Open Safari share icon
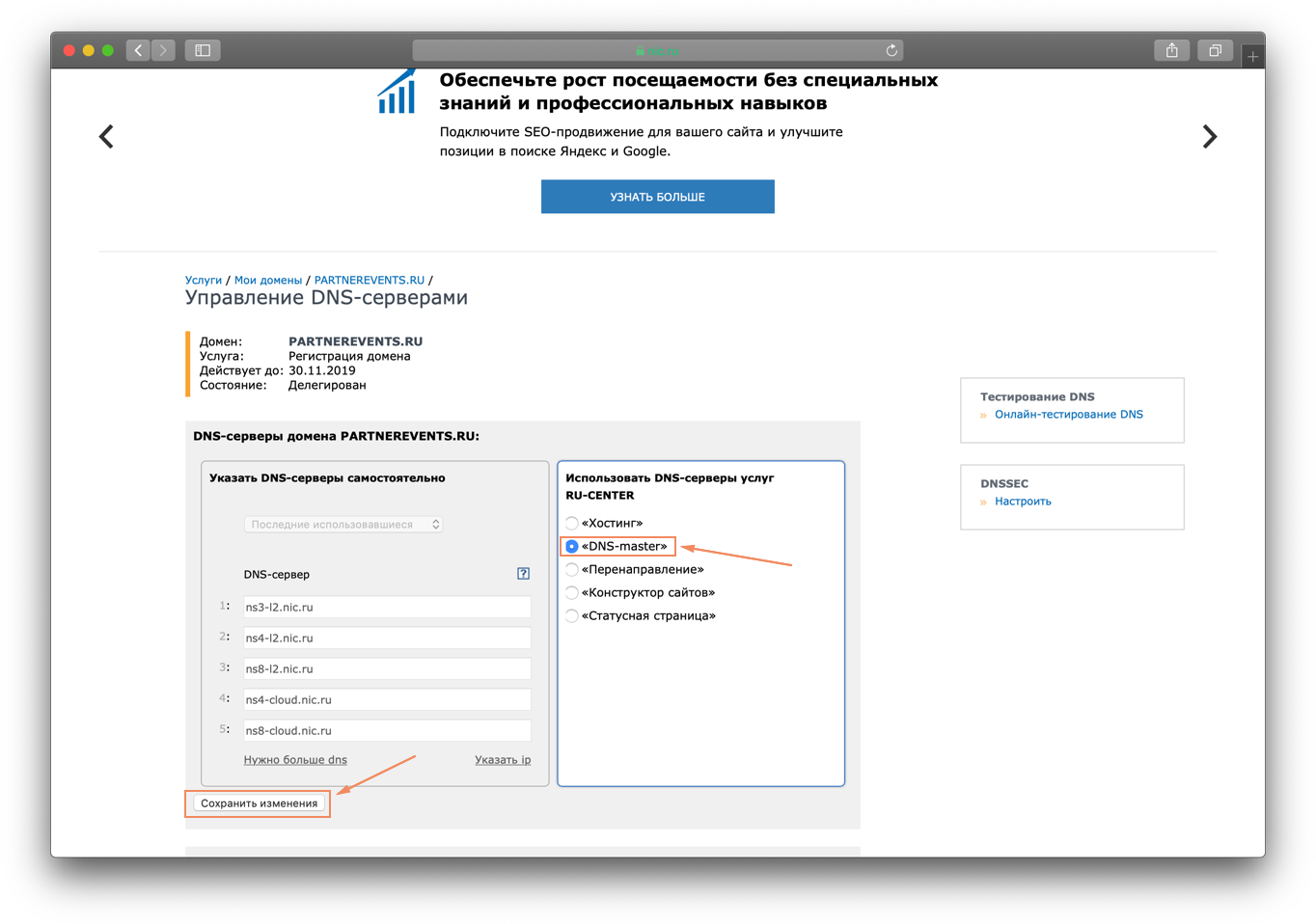This screenshot has width=1316, height=924. tap(1171, 50)
